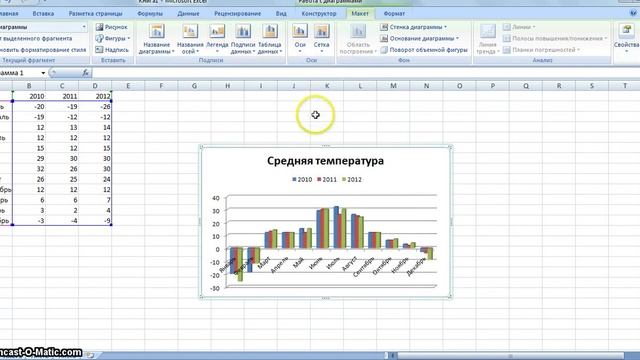This screenshot has height=360, width=640.
Task: Click the Сентябрь axis label on chart
Action: (364, 266)
